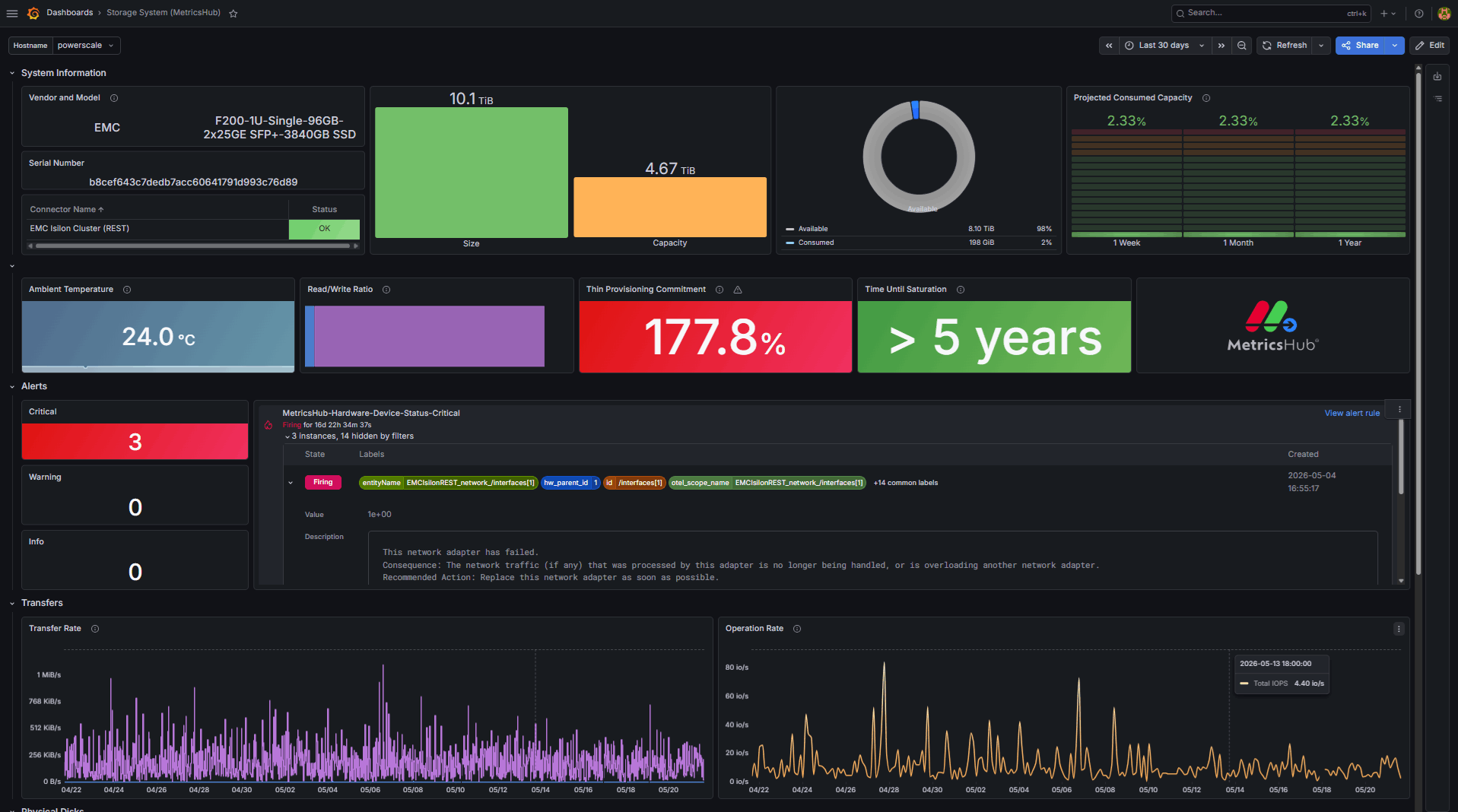The image size is (1458, 812).
Task: Open the user avatar profile menu
Action: (1444, 13)
